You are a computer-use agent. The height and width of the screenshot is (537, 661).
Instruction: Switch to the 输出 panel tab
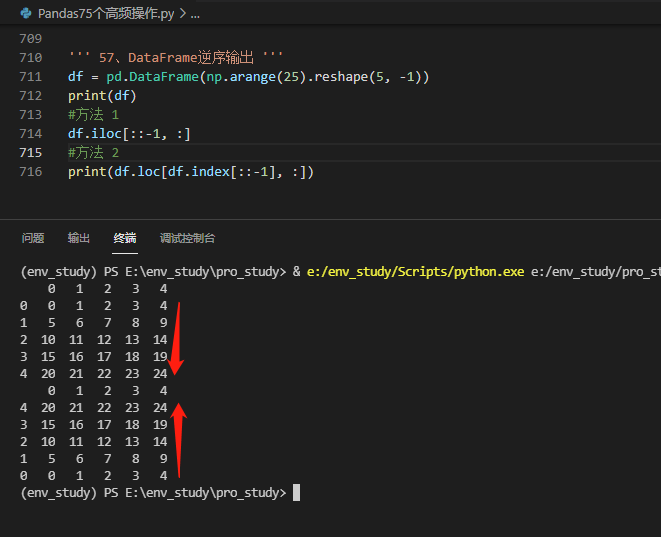coord(79,238)
